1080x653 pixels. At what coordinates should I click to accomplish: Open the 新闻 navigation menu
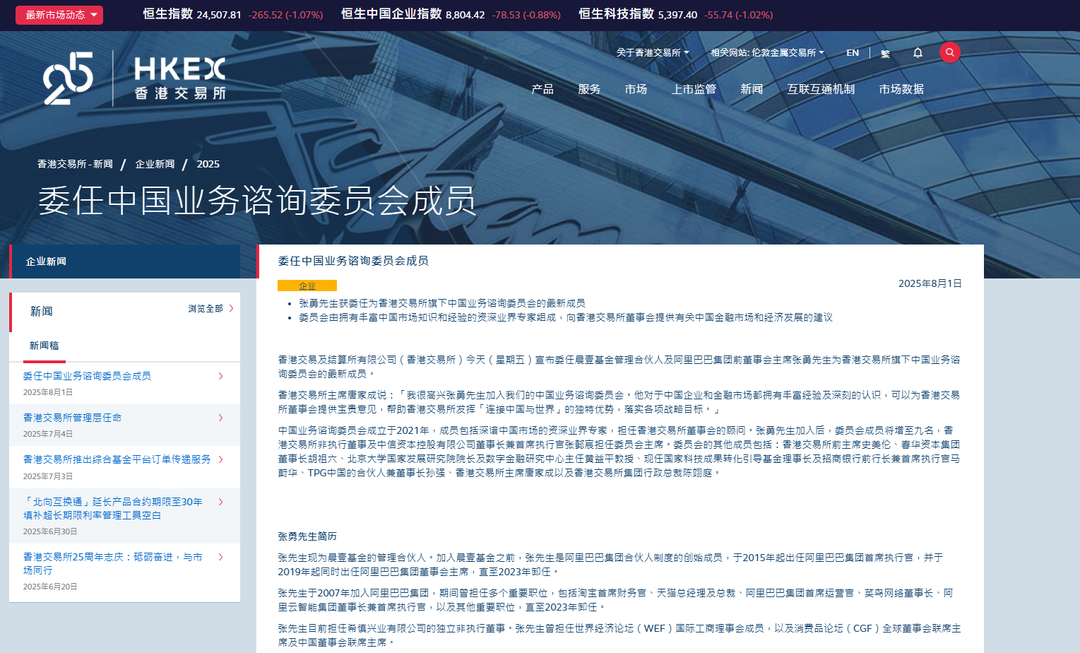[751, 89]
